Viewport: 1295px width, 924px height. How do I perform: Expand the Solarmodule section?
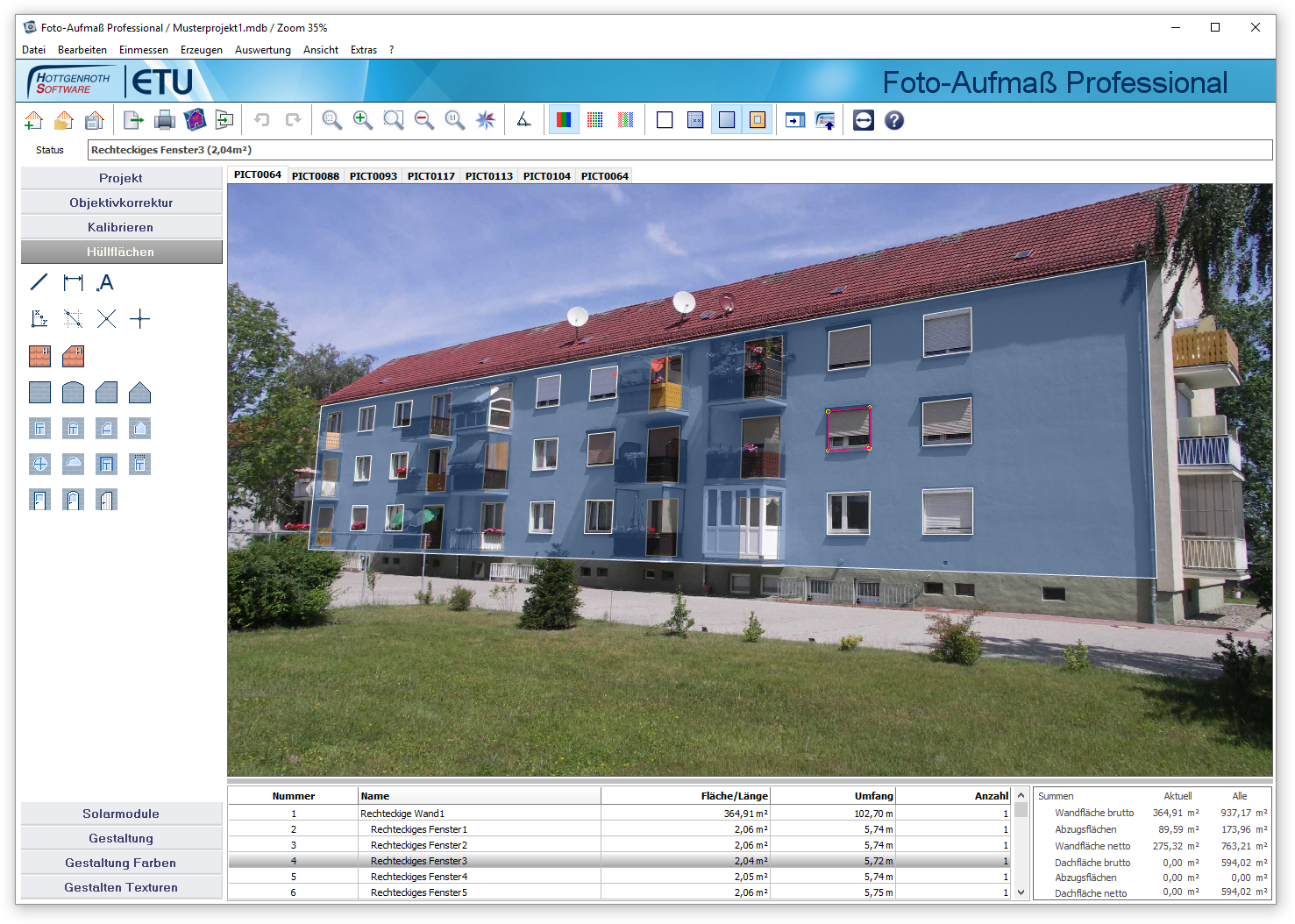(121, 814)
